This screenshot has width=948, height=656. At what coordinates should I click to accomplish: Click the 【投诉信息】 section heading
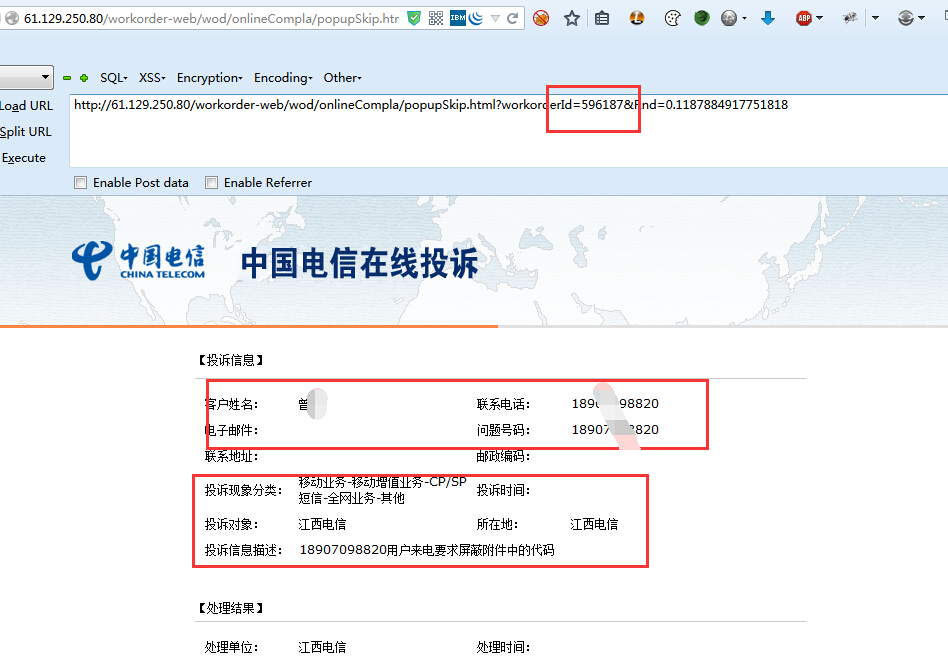[x=231, y=360]
